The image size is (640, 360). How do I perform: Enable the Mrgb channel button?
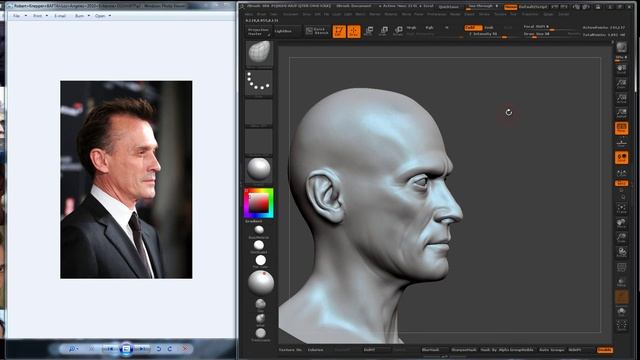411,27
